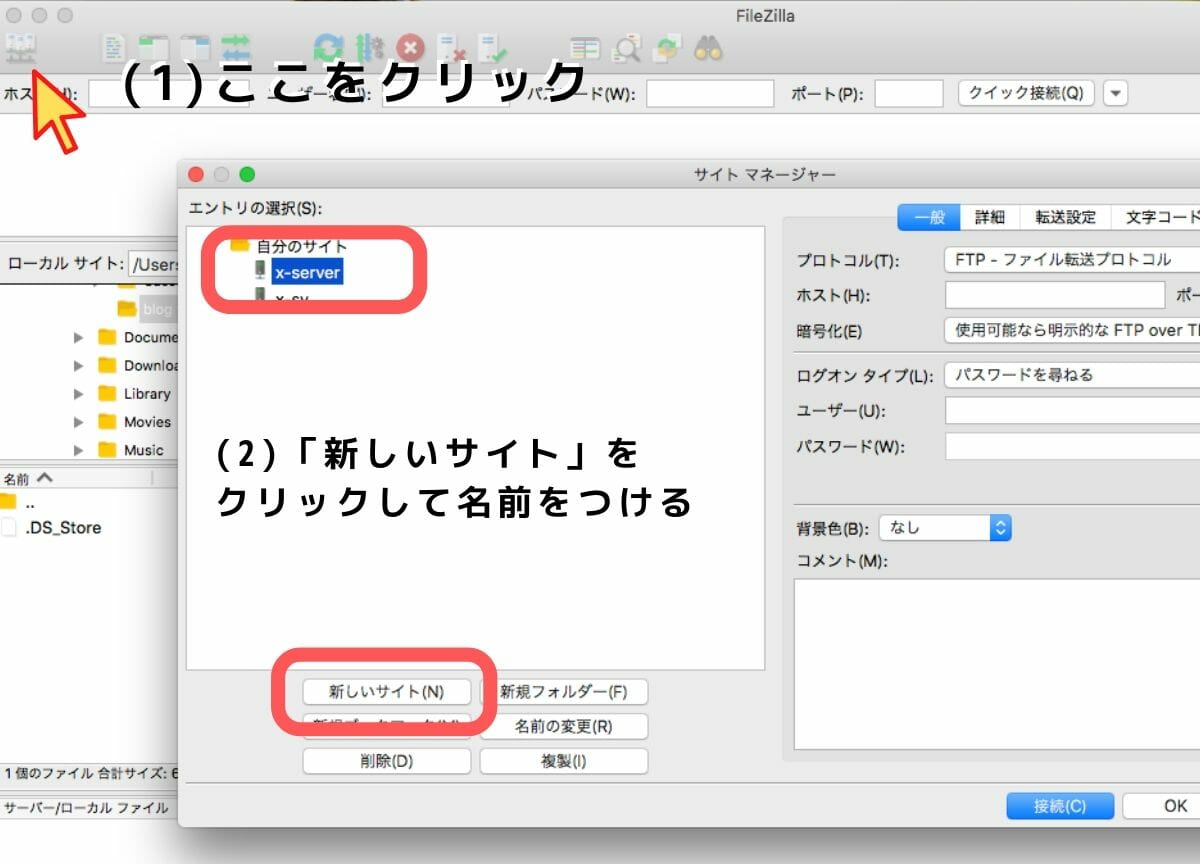Click the refresh file lists icon

328,47
